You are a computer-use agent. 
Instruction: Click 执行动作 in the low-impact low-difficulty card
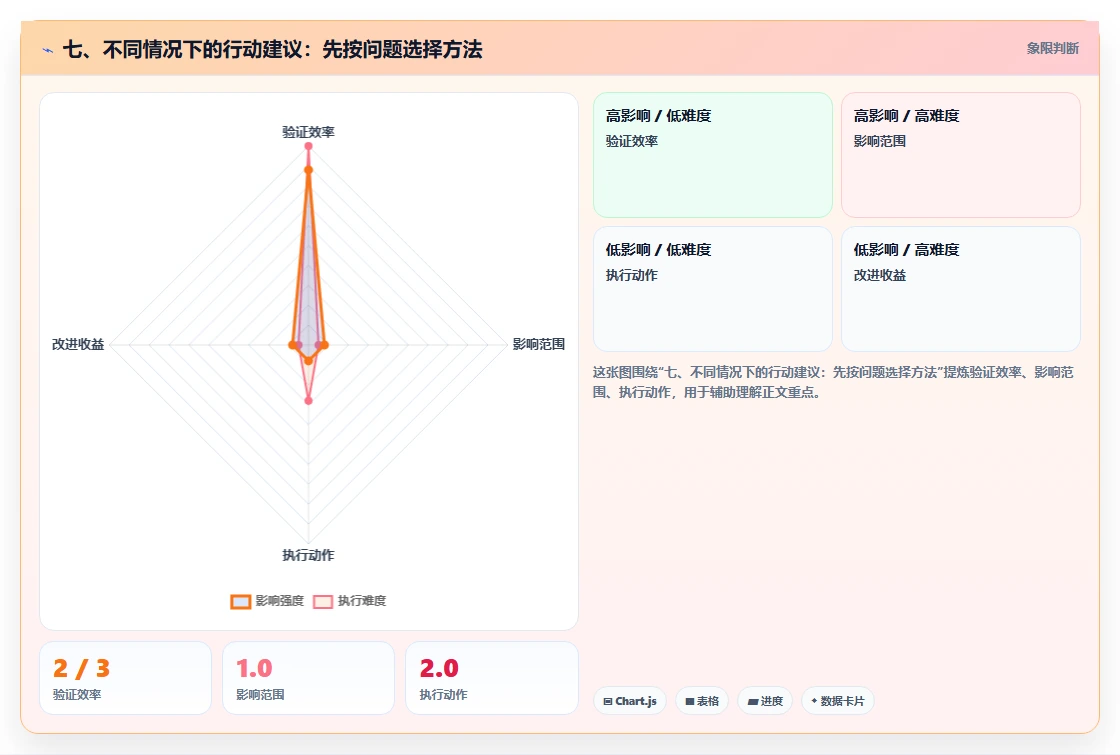coord(631,275)
